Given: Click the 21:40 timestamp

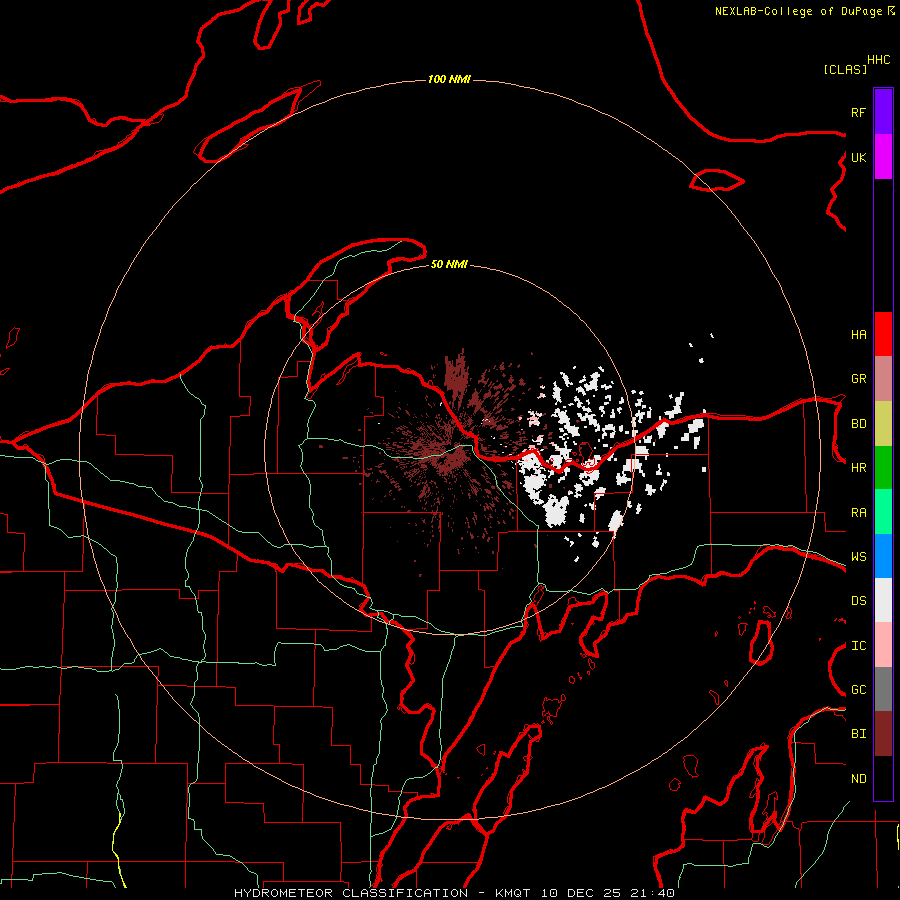Looking at the screenshot, I should [652, 893].
